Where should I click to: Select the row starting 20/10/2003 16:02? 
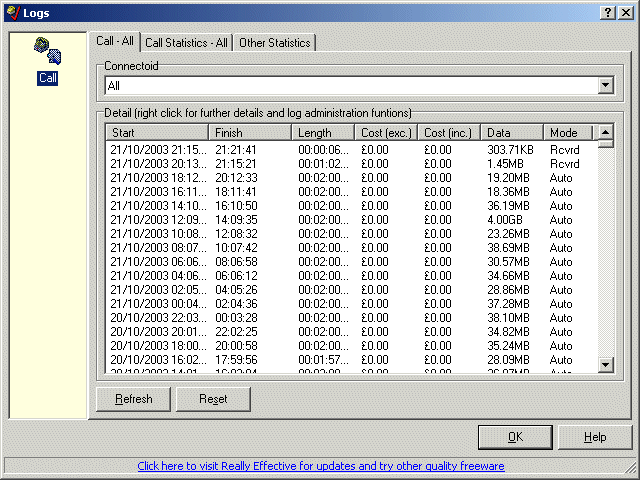pyautogui.click(x=351, y=360)
